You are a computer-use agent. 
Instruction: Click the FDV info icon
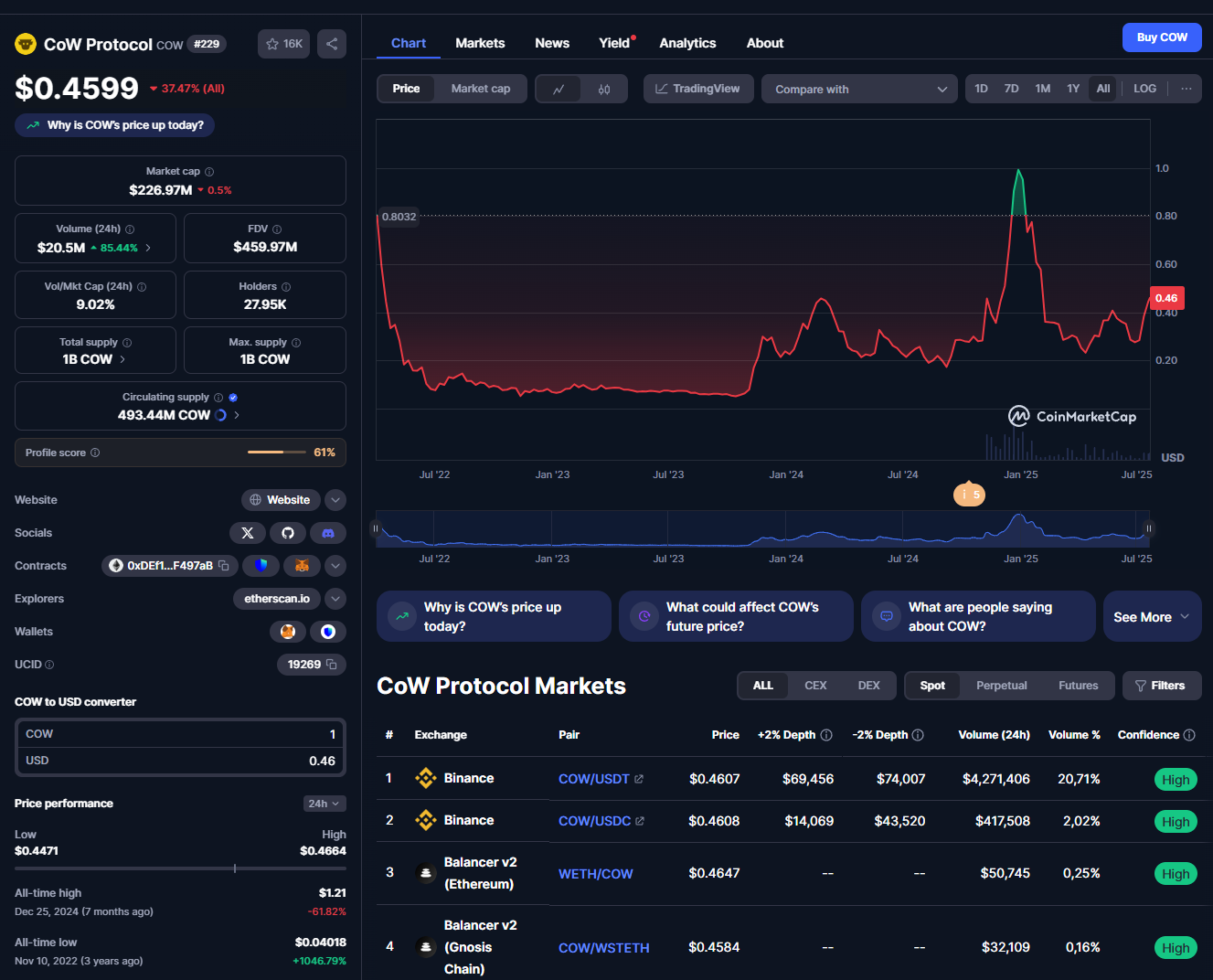tap(277, 229)
